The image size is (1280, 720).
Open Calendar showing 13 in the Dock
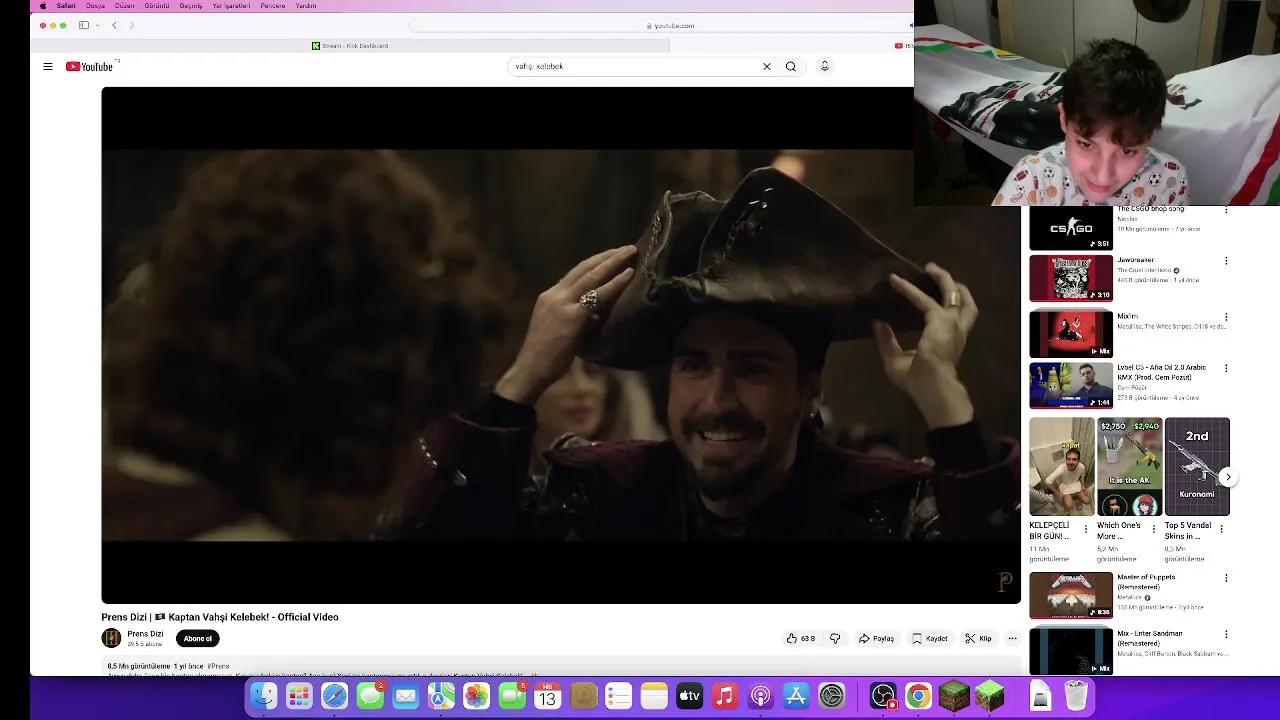click(x=547, y=696)
